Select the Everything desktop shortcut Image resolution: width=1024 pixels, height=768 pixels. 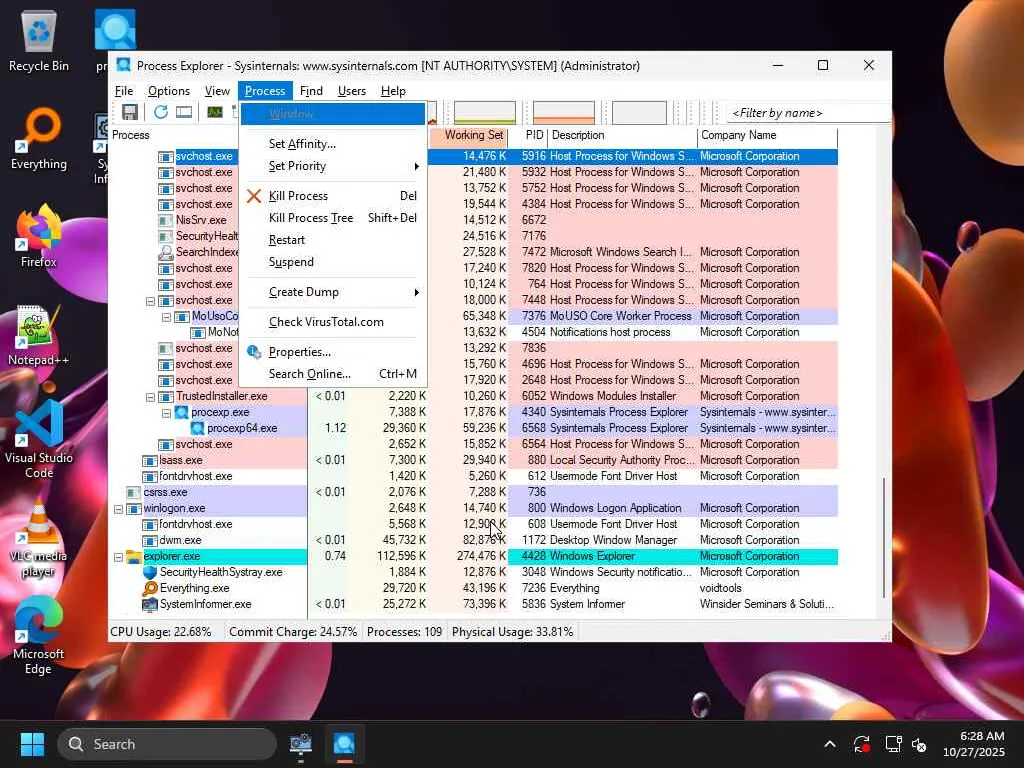pos(39,139)
